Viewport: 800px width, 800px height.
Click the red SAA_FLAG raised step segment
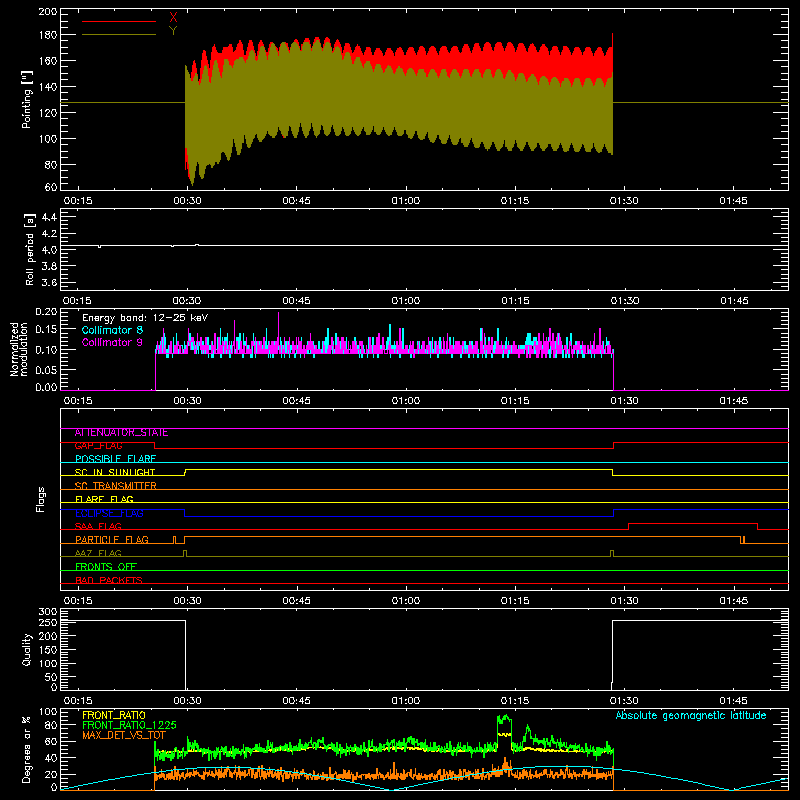pyautogui.click(x=693, y=524)
